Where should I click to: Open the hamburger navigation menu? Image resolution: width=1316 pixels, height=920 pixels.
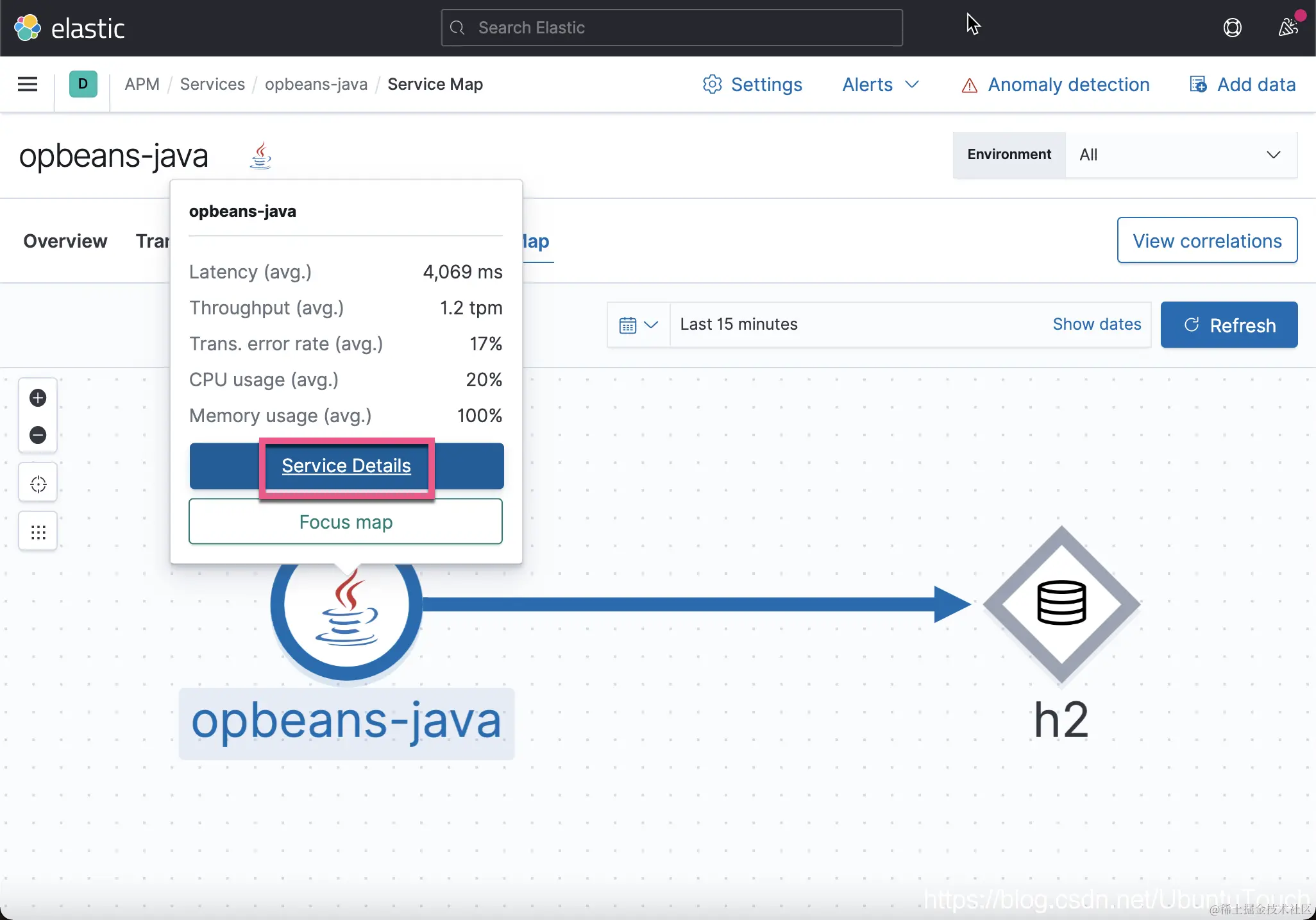27,84
